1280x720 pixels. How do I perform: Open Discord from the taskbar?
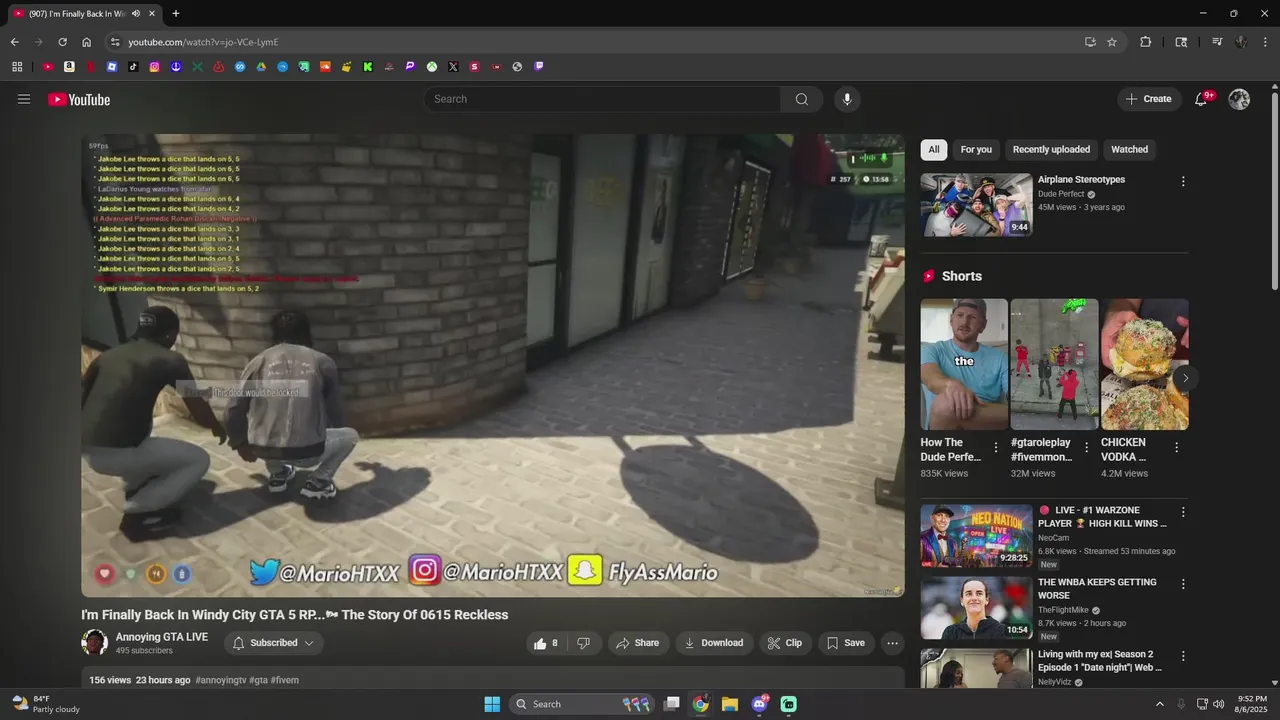760,704
